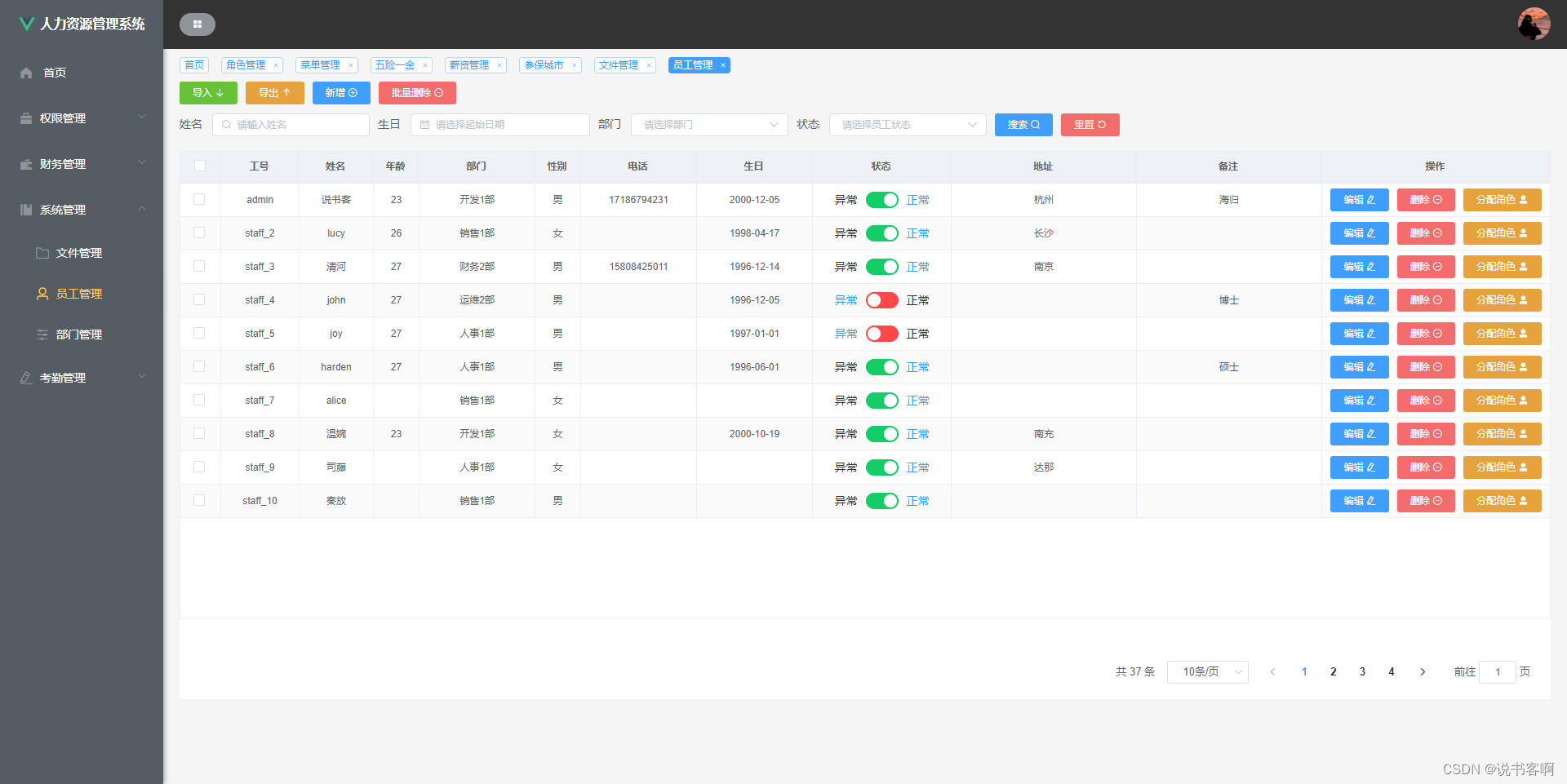This screenshot has width=1567, height=784.
Task: Check the row checkbox for staff_2
Action: pyautogui.click(x=199, y=233)
